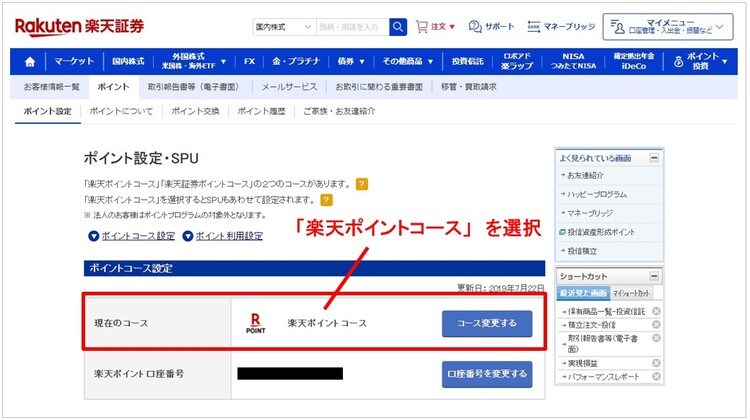Open 積立注文-投信 recent link

click(x=592, y=325)
